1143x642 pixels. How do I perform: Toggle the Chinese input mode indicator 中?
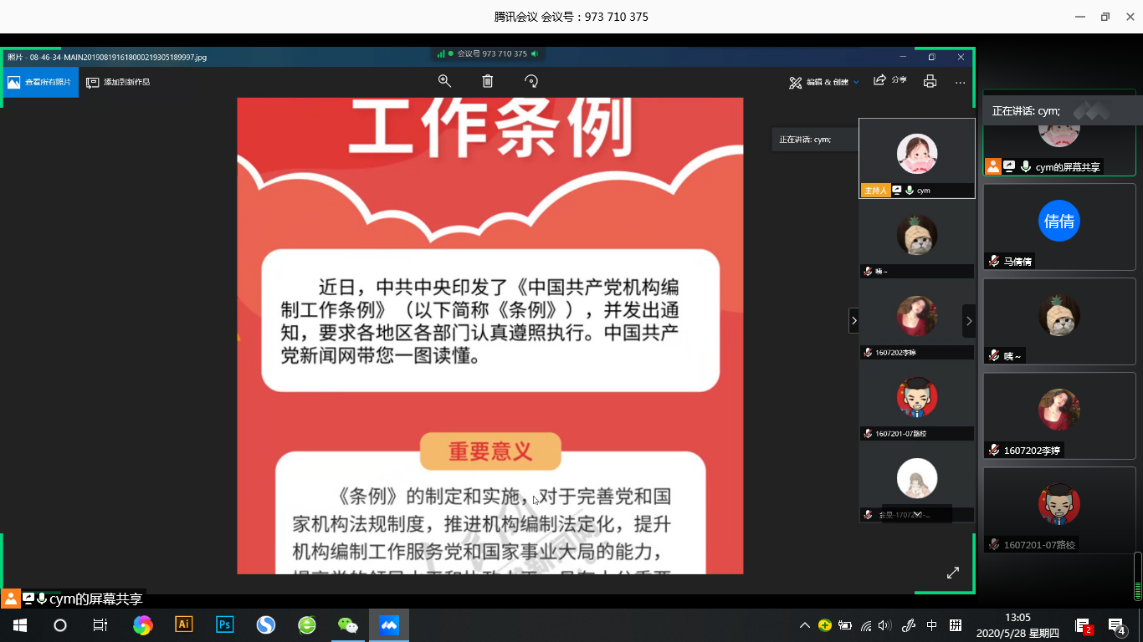coord(931,625)
